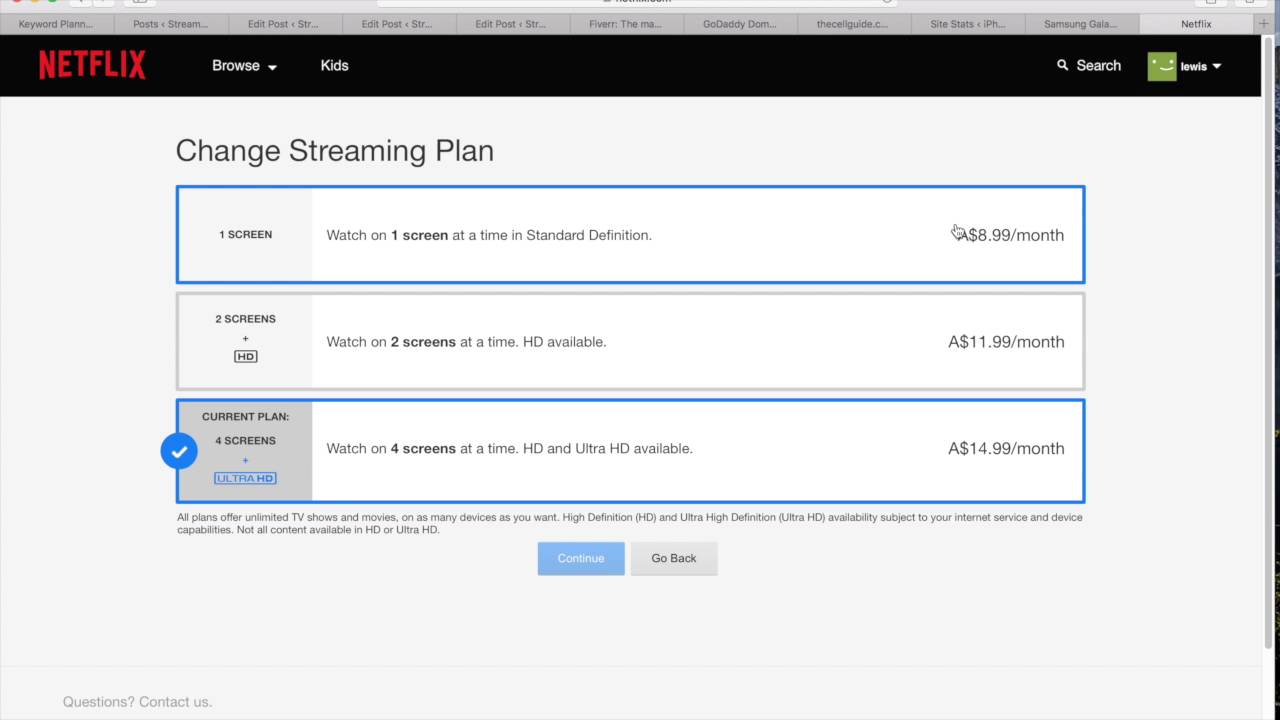Switch to the GoDaddy browser tab
Image resolution: width=1280 pixels, height=720 pixels.
click(x=739, y=24)
